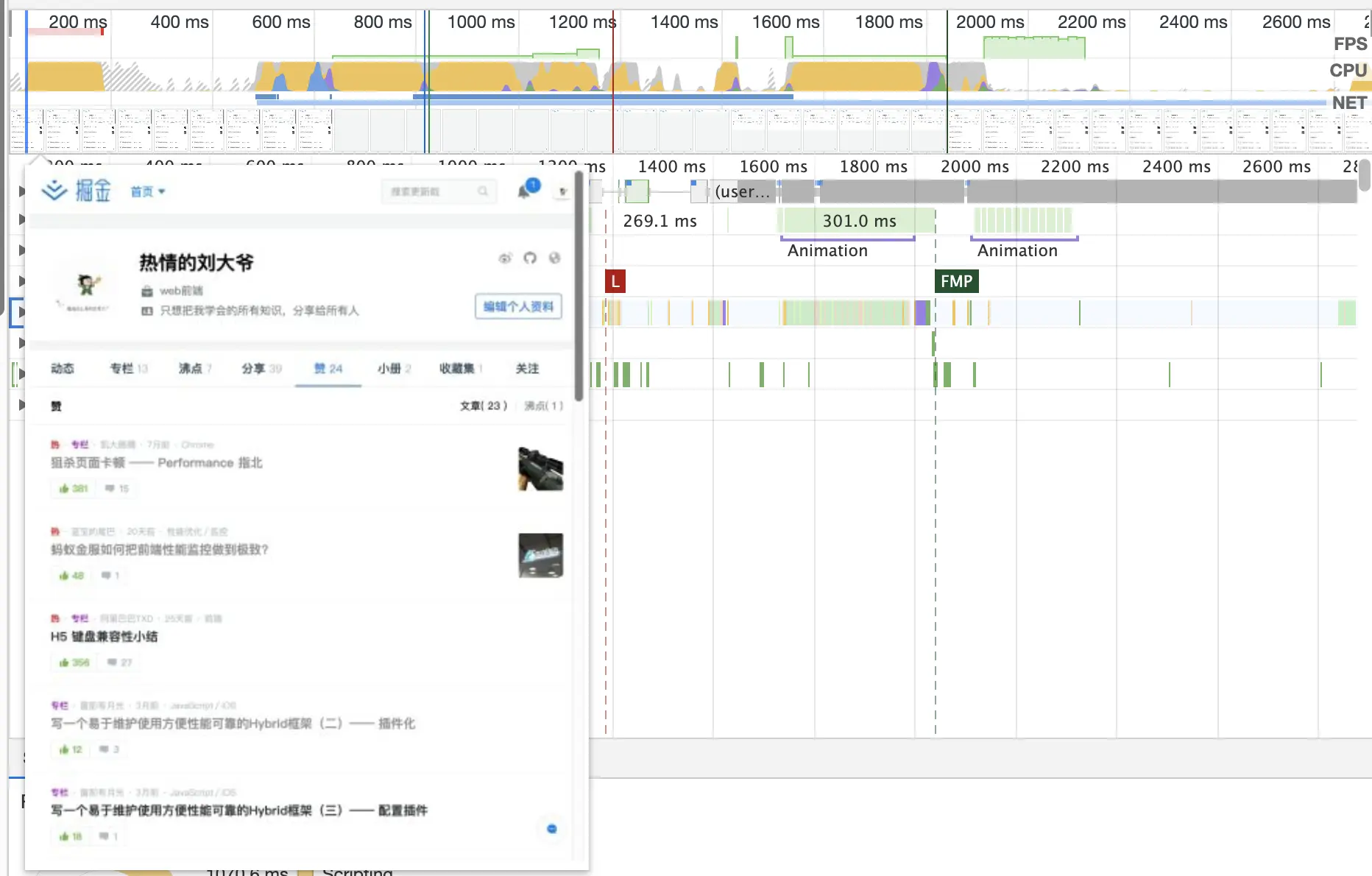Switch to the 收藏集 tab

tap(461, 369)
